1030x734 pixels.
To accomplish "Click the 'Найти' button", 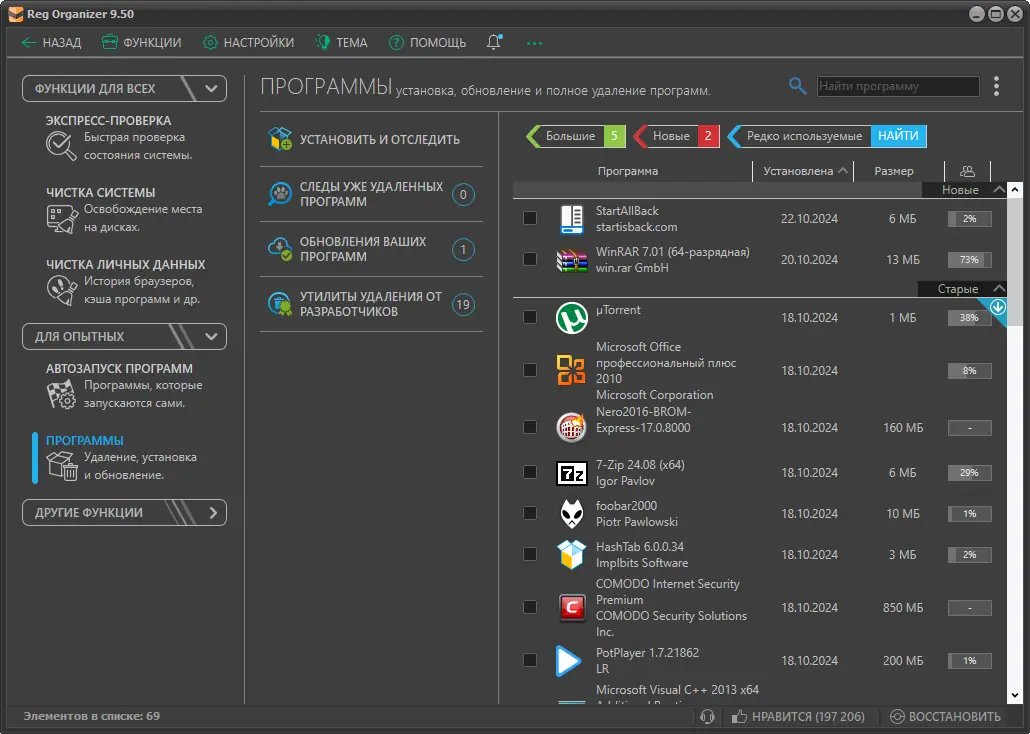I will pos(898,136).
